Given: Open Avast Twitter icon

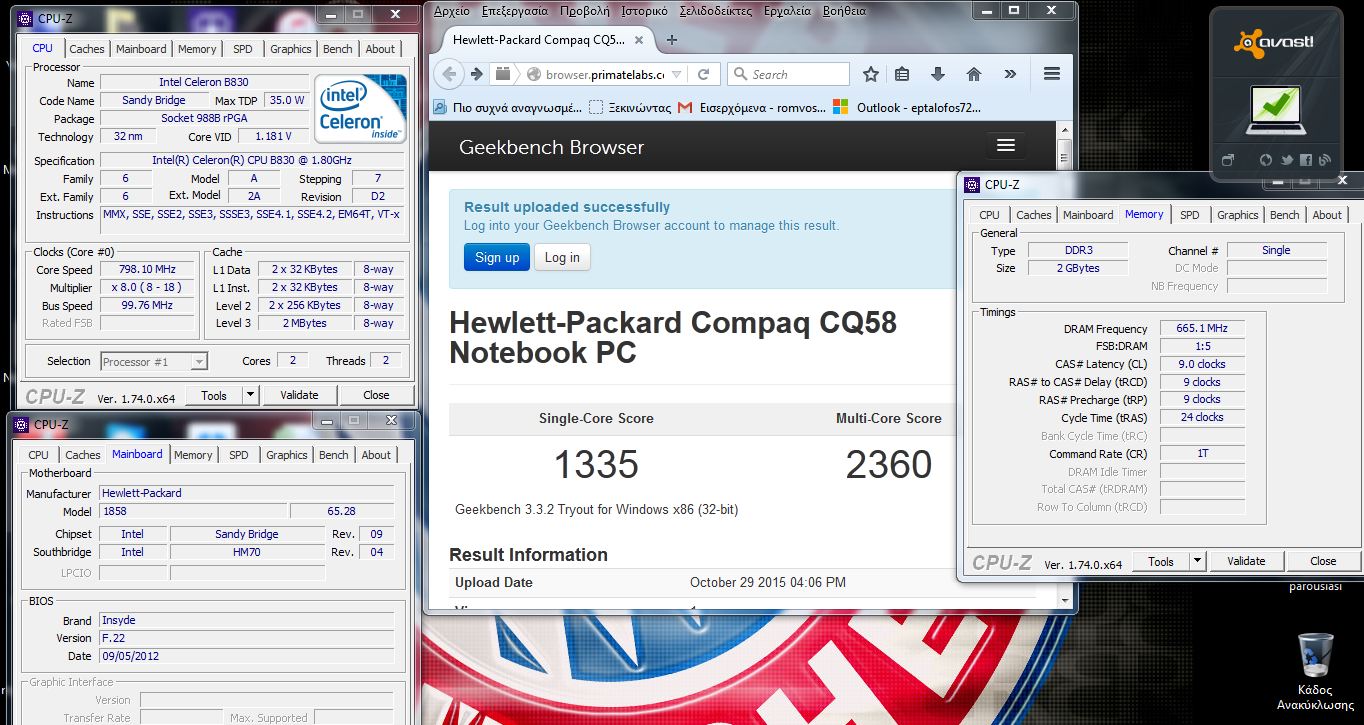Looking at the screenshot, I should point(1286,160).
